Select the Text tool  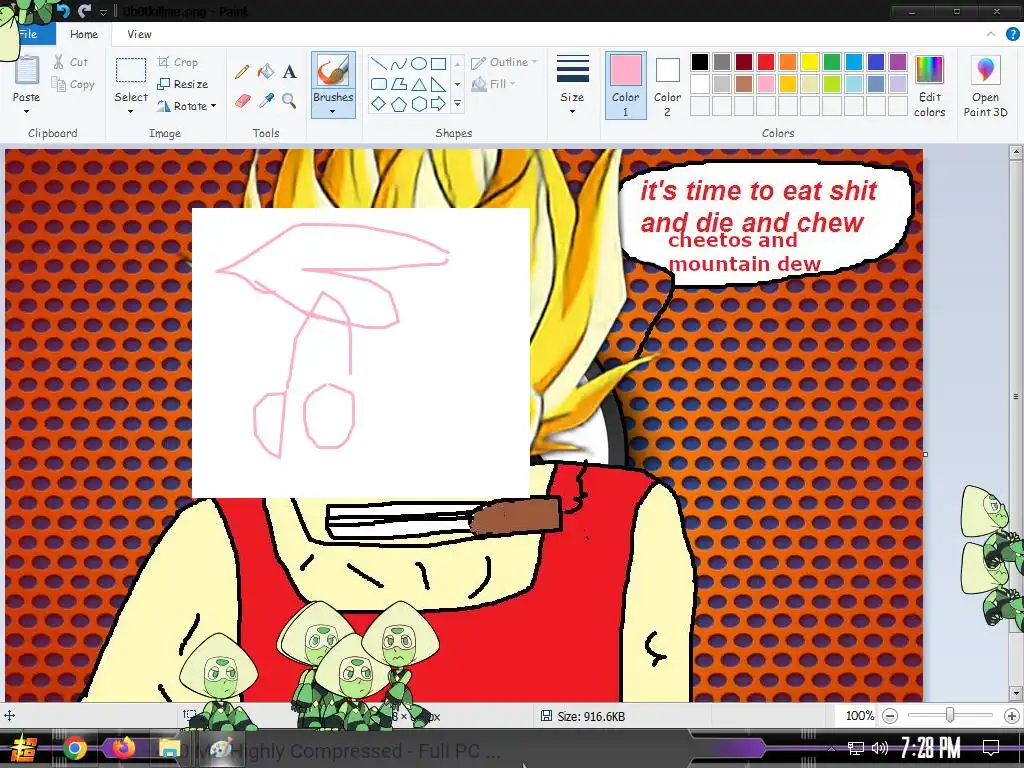(x=289, y=71)
